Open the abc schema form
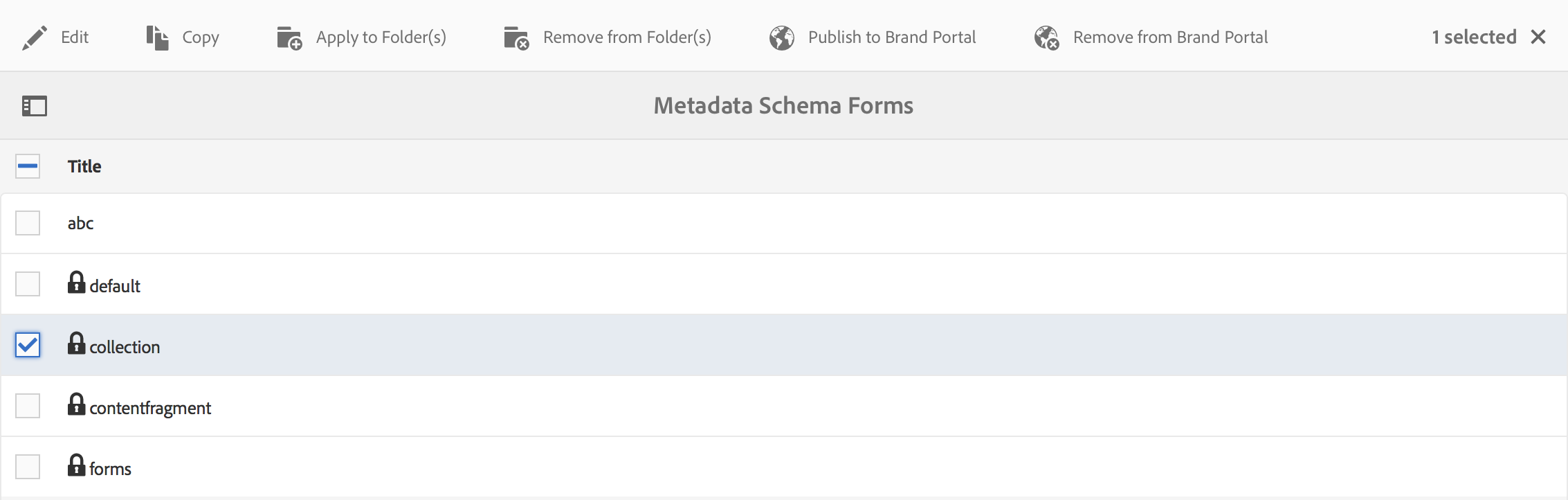The width and height of the screenshot is (1568, 500). pos(80,223)
